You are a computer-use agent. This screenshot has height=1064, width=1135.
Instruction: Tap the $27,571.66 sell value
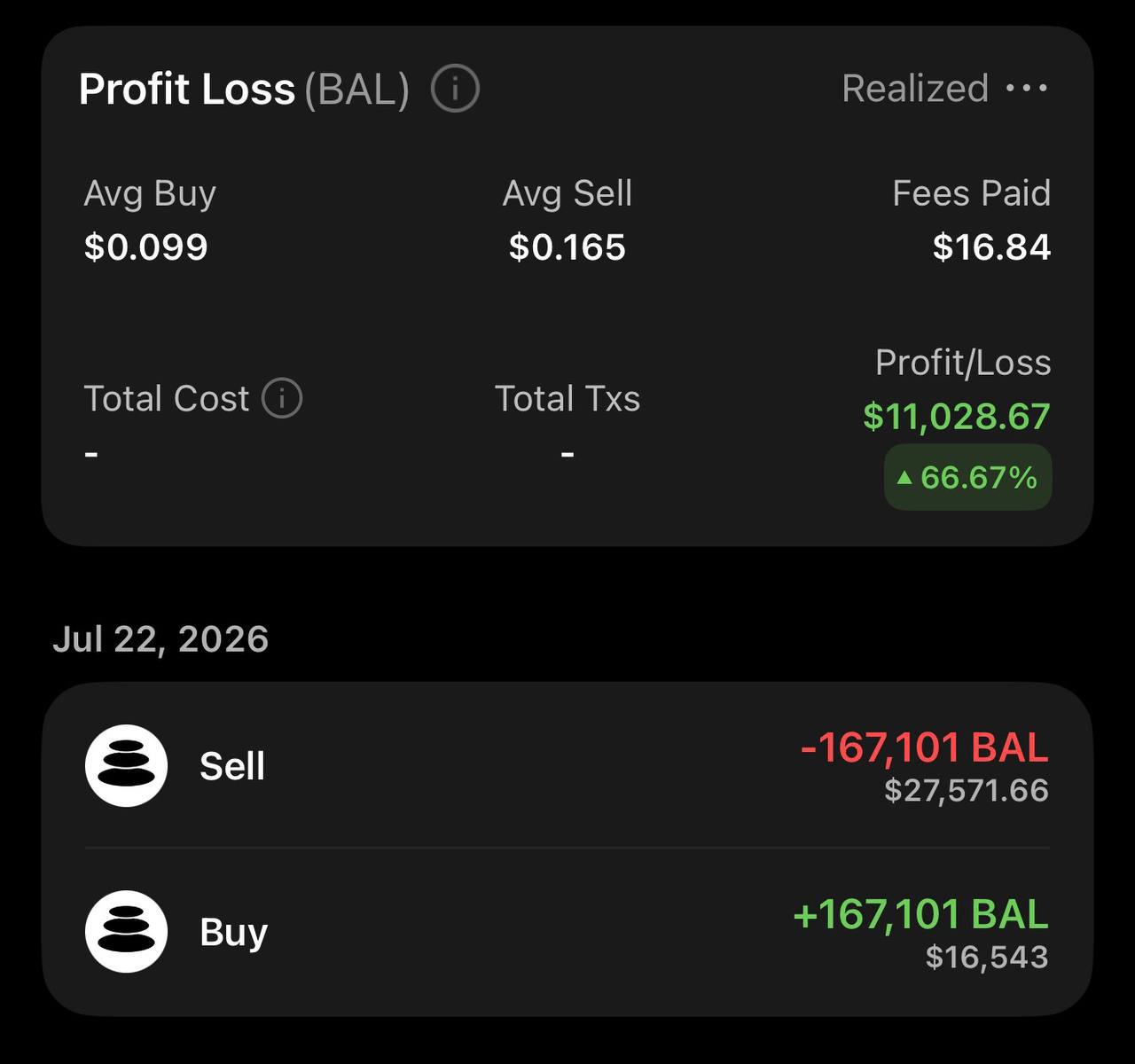pos(967,790)
